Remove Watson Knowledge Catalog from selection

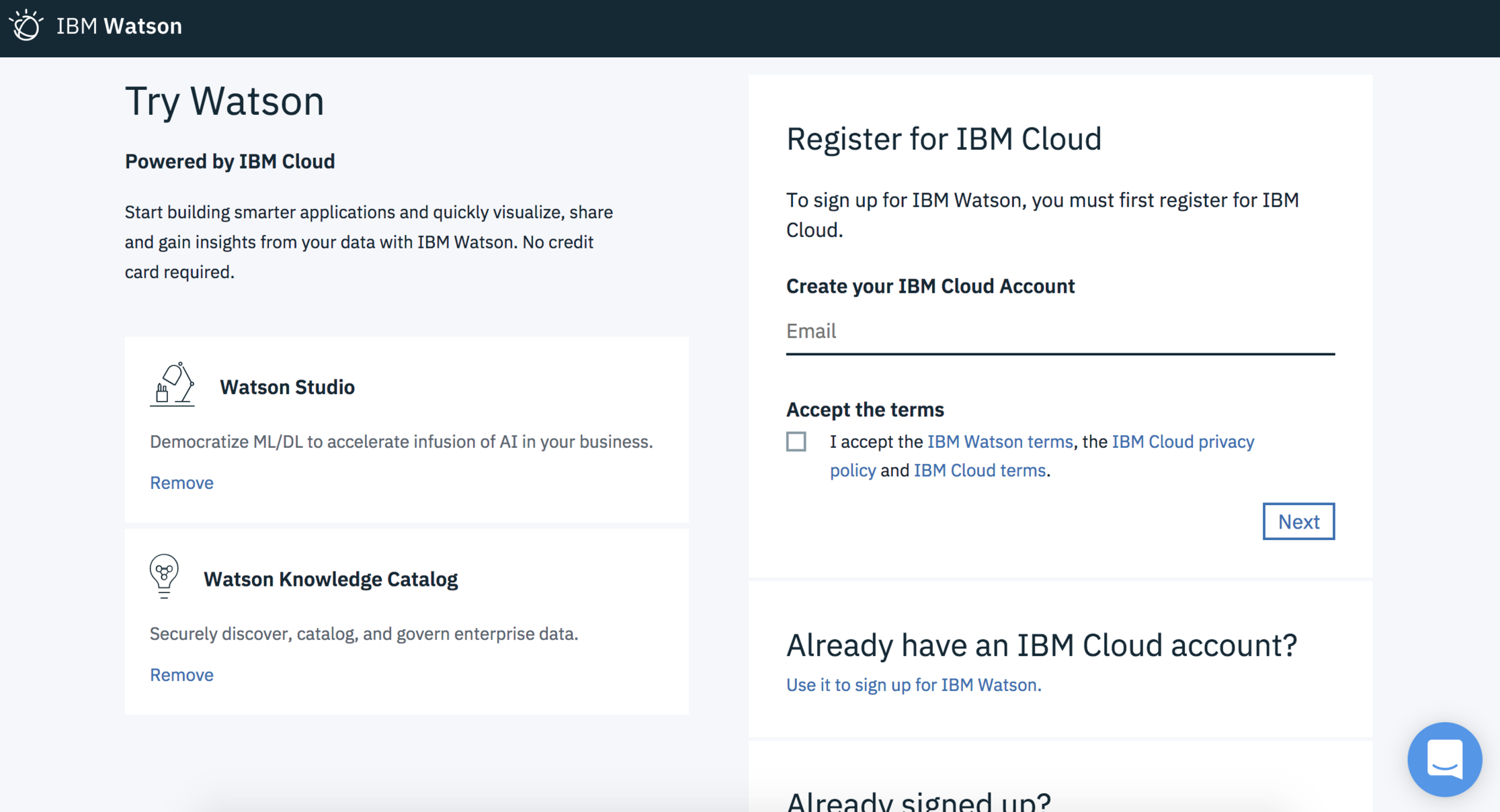pyautogui.click(x=181, y=674)
